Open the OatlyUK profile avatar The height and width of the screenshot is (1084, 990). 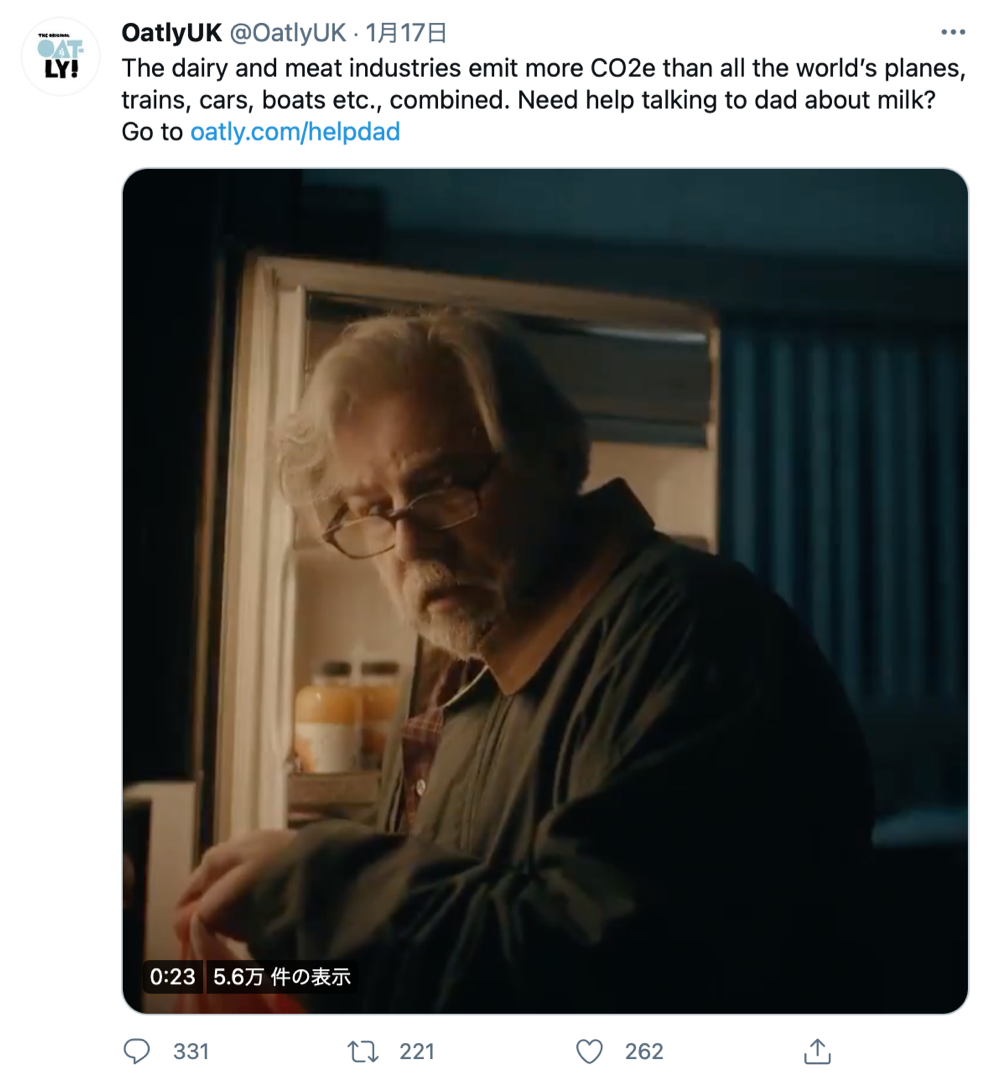coord(60,56)
